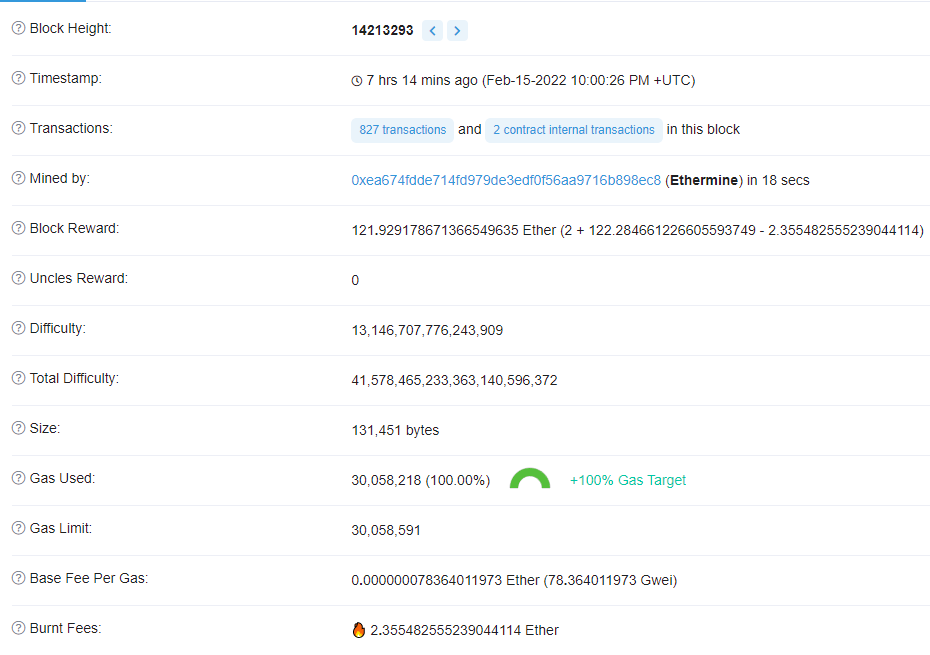Click the help icon beside Burnt Fees
This screenshot has width=930, height=655.
pyautogui.click(x=18, y=628)
